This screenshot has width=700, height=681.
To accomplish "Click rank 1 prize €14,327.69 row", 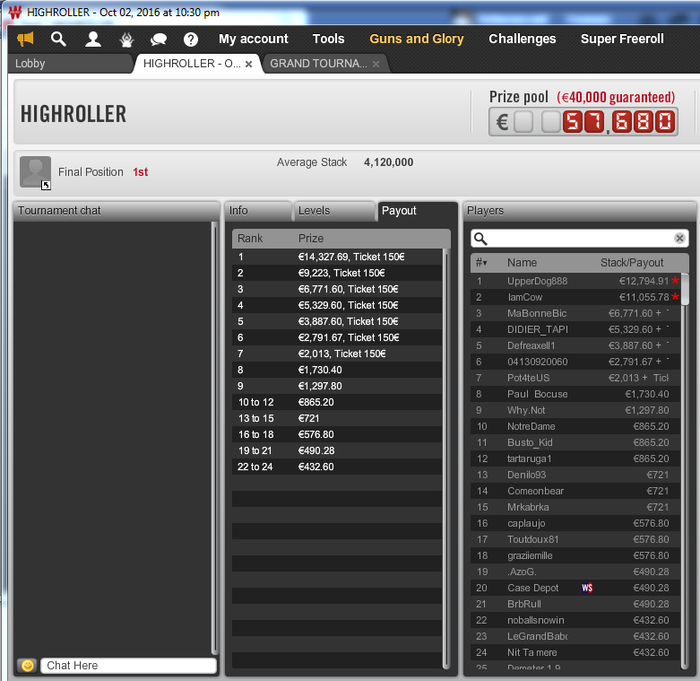I will (337, 257).
